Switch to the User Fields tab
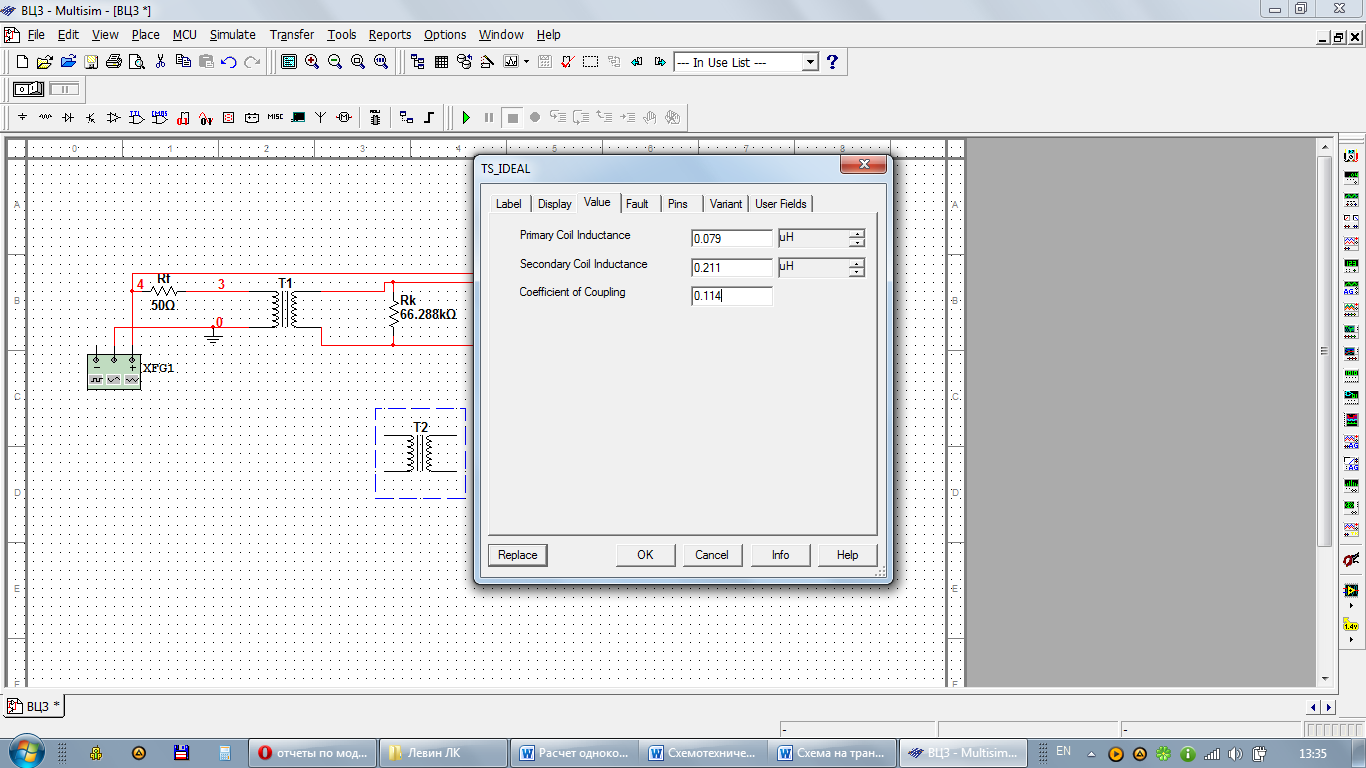Screen dimensions: 1366x768 781,204
